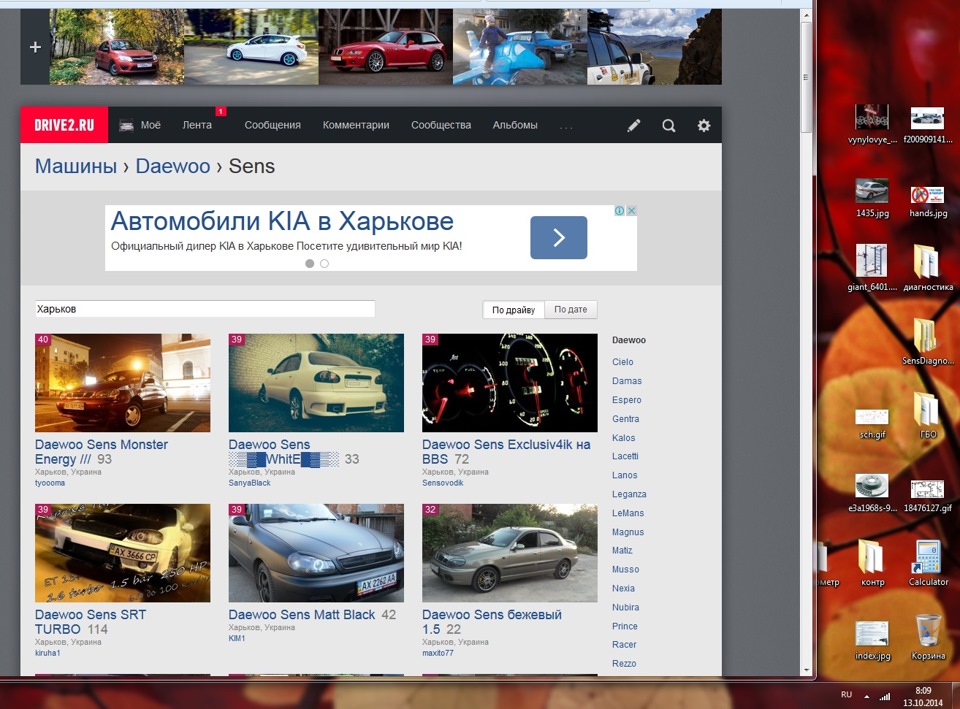
Task: Click RU language indicator in taskbar
Action: (846, 694)
